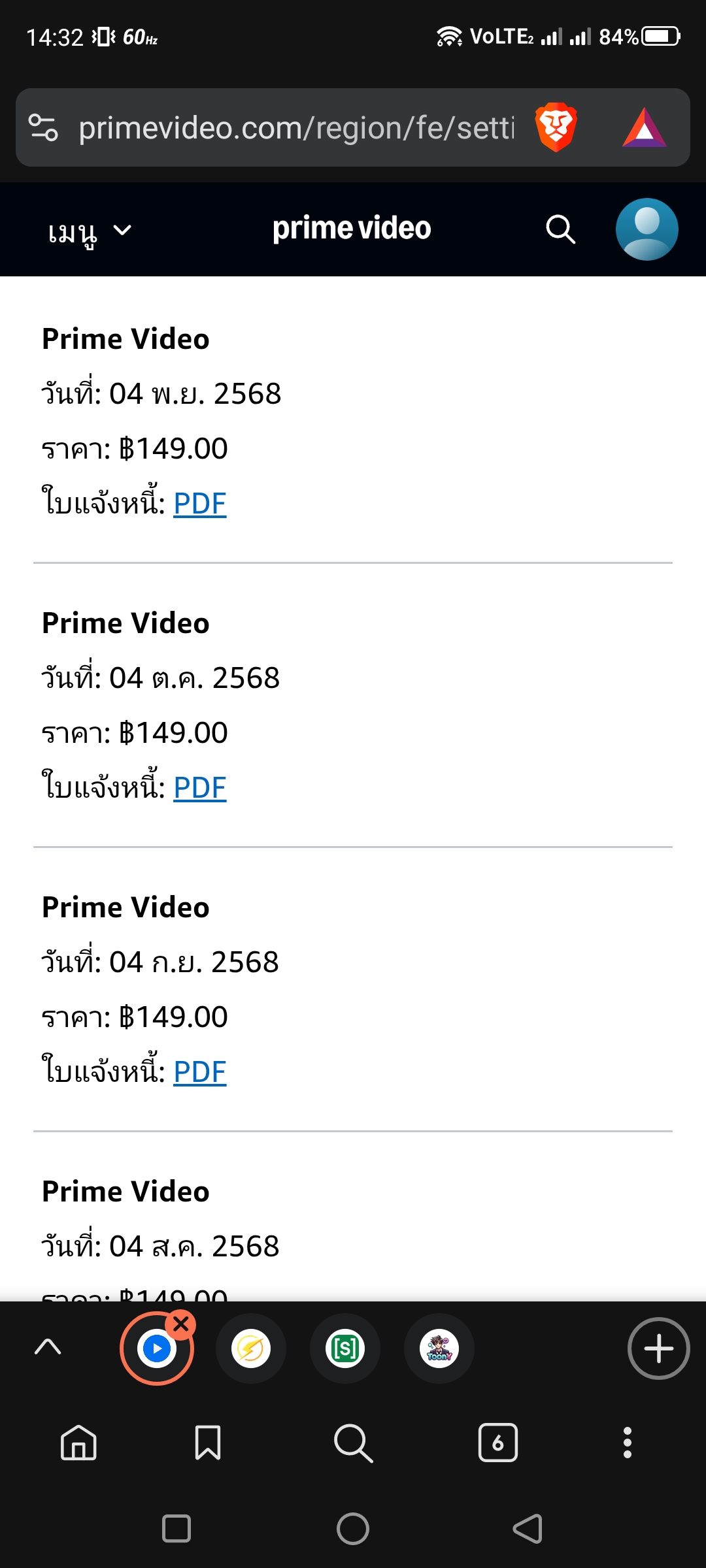Open the PDF invoice for 04 พ.ย. 2568
The image size is (706, 1568).
[199, 504]
